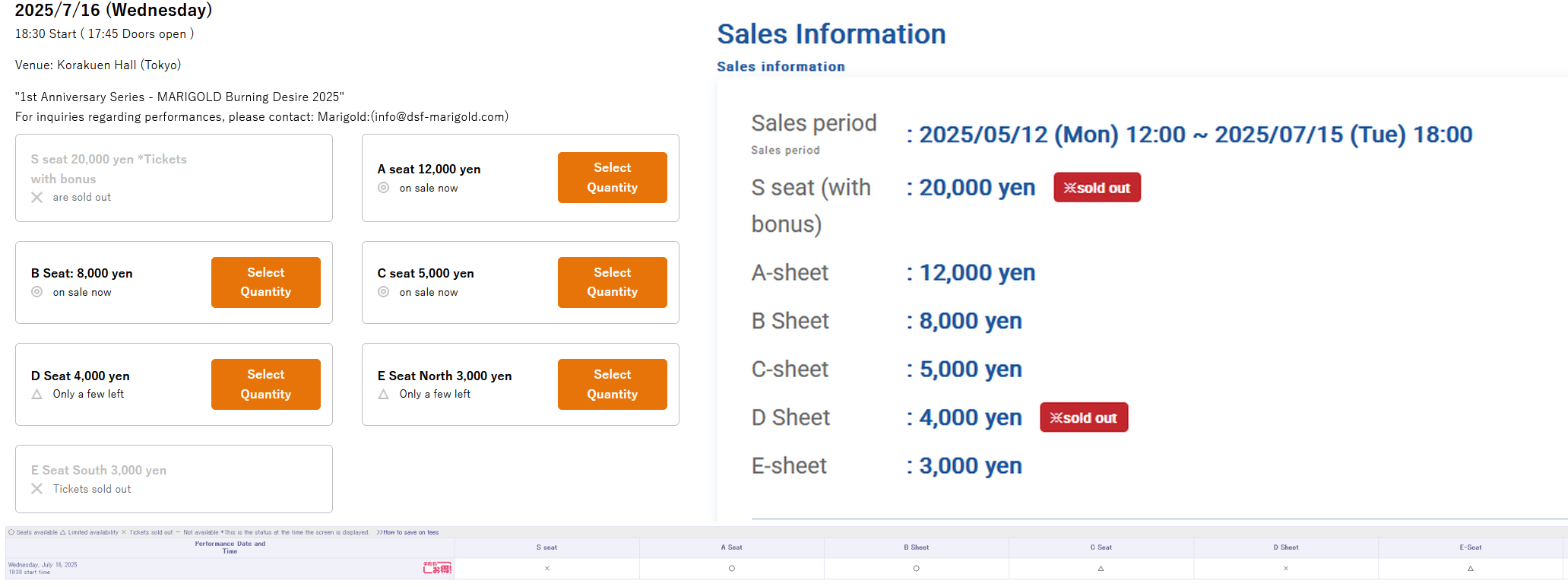Click the 'S seat' table column header

tap(546, 547)
